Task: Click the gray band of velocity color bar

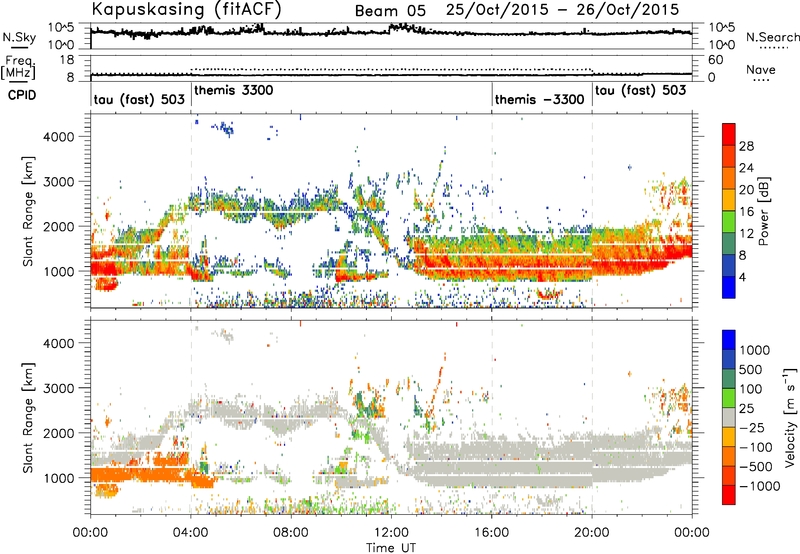Action: point(729,417)
